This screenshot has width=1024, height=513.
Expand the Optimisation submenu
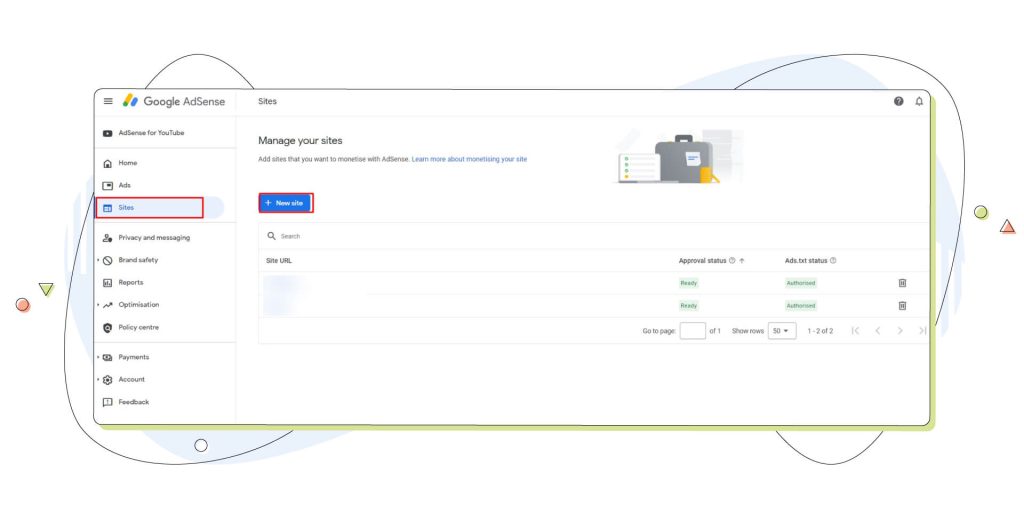[99, 305]
